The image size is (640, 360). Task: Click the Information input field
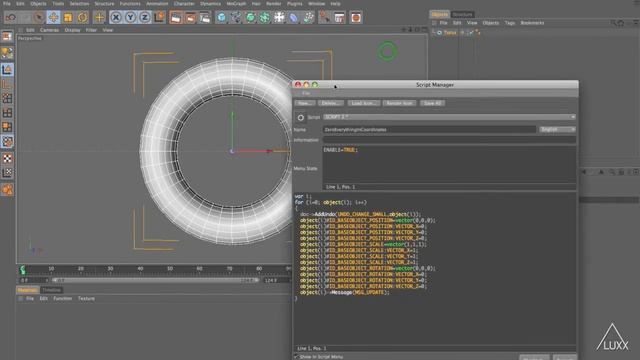click(x=449, y=140)
